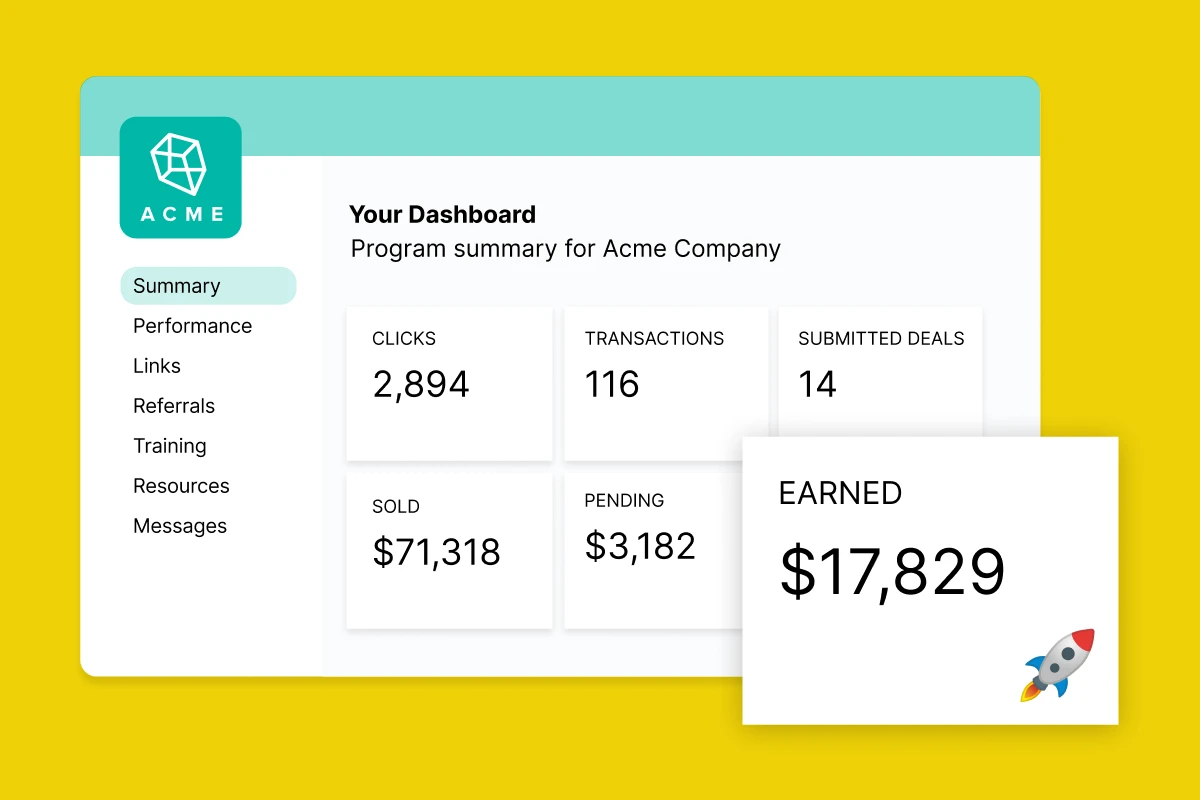1200x800 pixels.
Task: Go to the Links page
Action: click(x=157, y=366)
